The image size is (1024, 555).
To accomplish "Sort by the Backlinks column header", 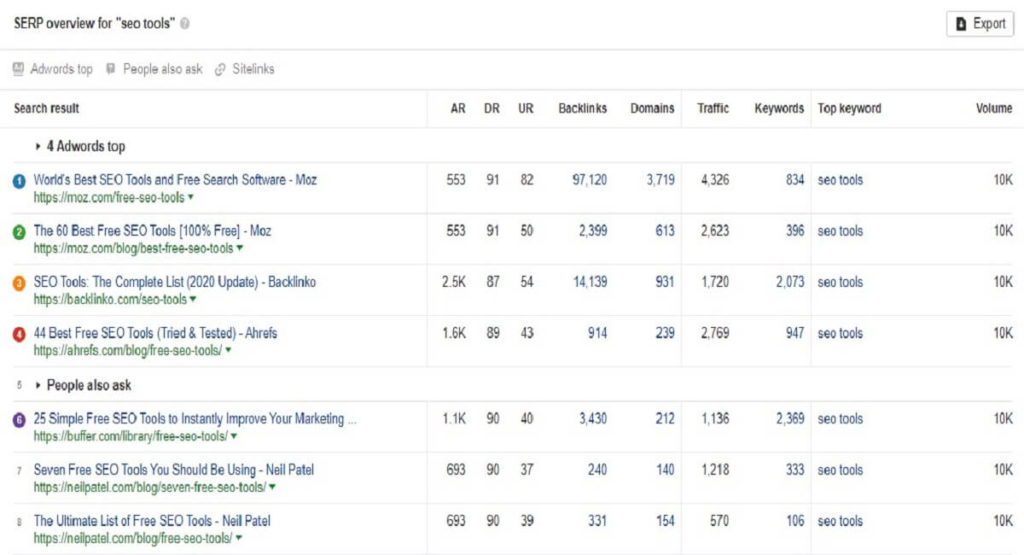I will (583, 108).
